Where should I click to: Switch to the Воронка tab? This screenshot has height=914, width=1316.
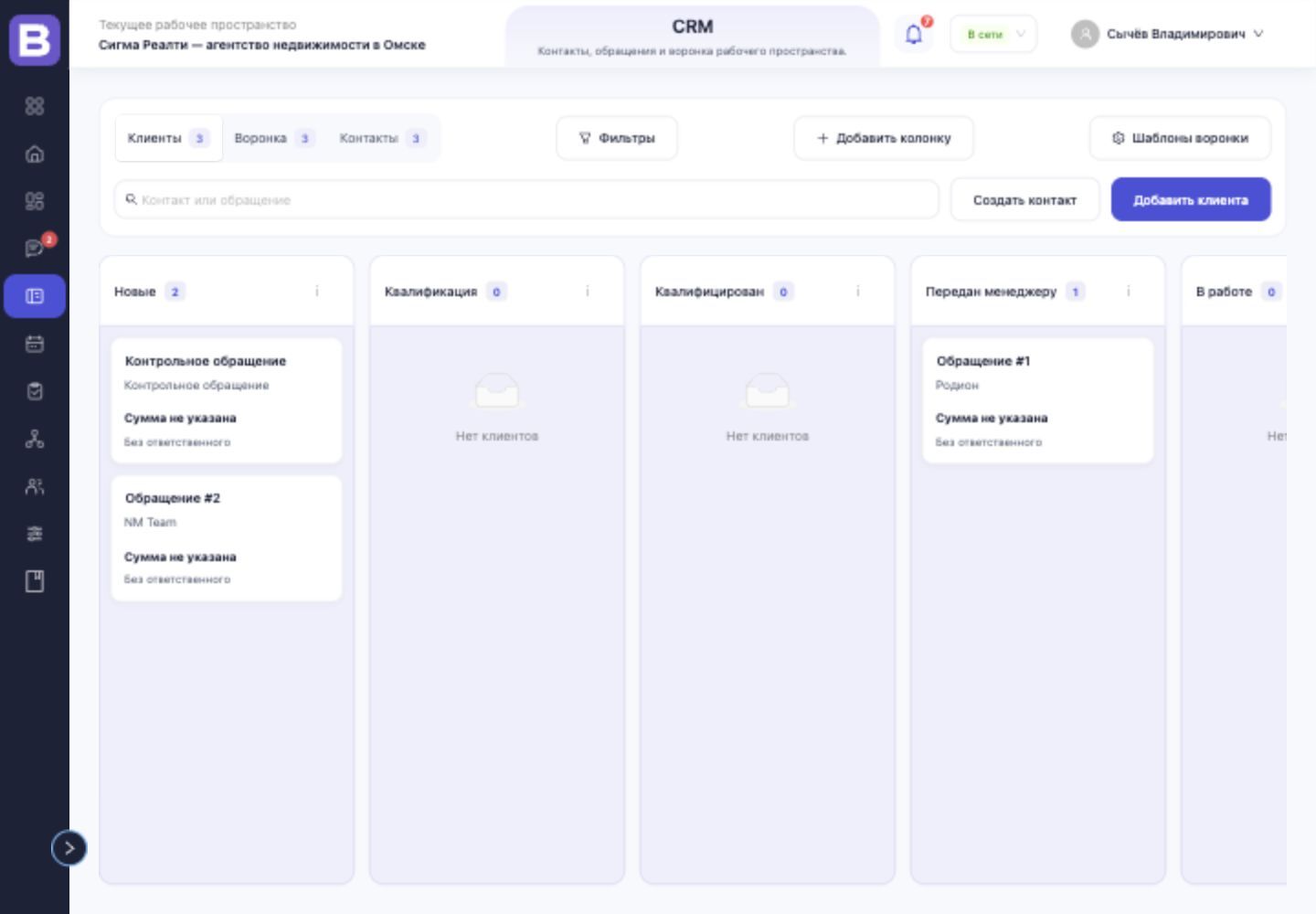pos(274,138)
